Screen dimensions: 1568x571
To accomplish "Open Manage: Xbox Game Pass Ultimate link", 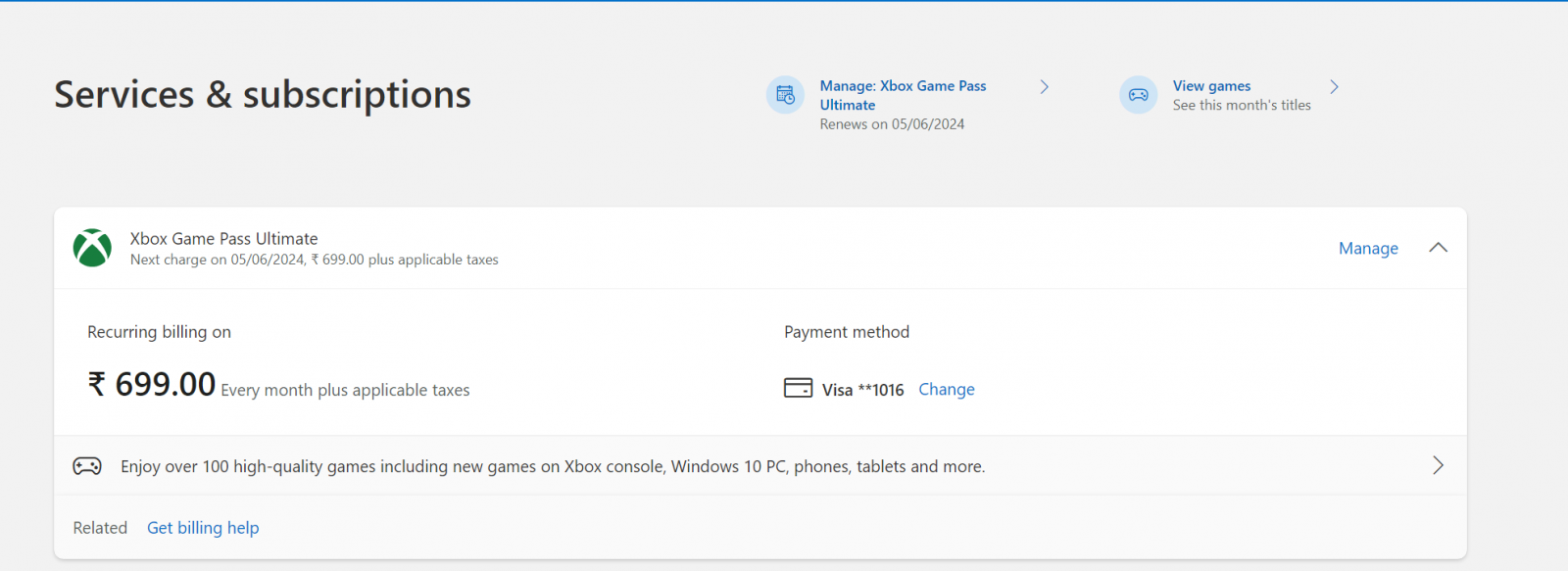I will (904, 95).
